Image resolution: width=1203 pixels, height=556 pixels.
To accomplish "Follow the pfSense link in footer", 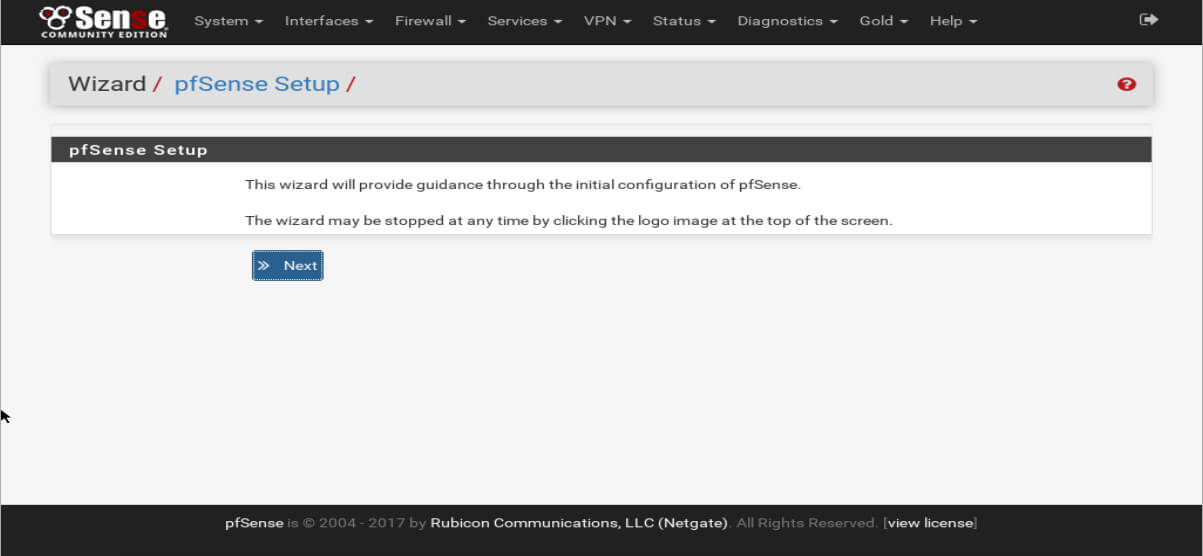I will [x=254, y=523].
